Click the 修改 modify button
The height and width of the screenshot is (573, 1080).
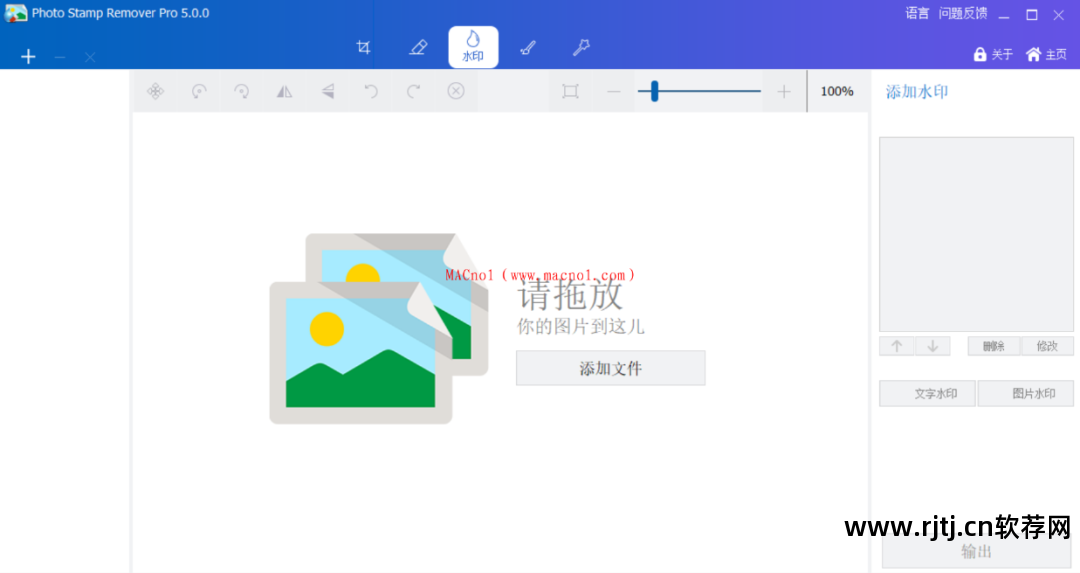(x=1047, y=346)
